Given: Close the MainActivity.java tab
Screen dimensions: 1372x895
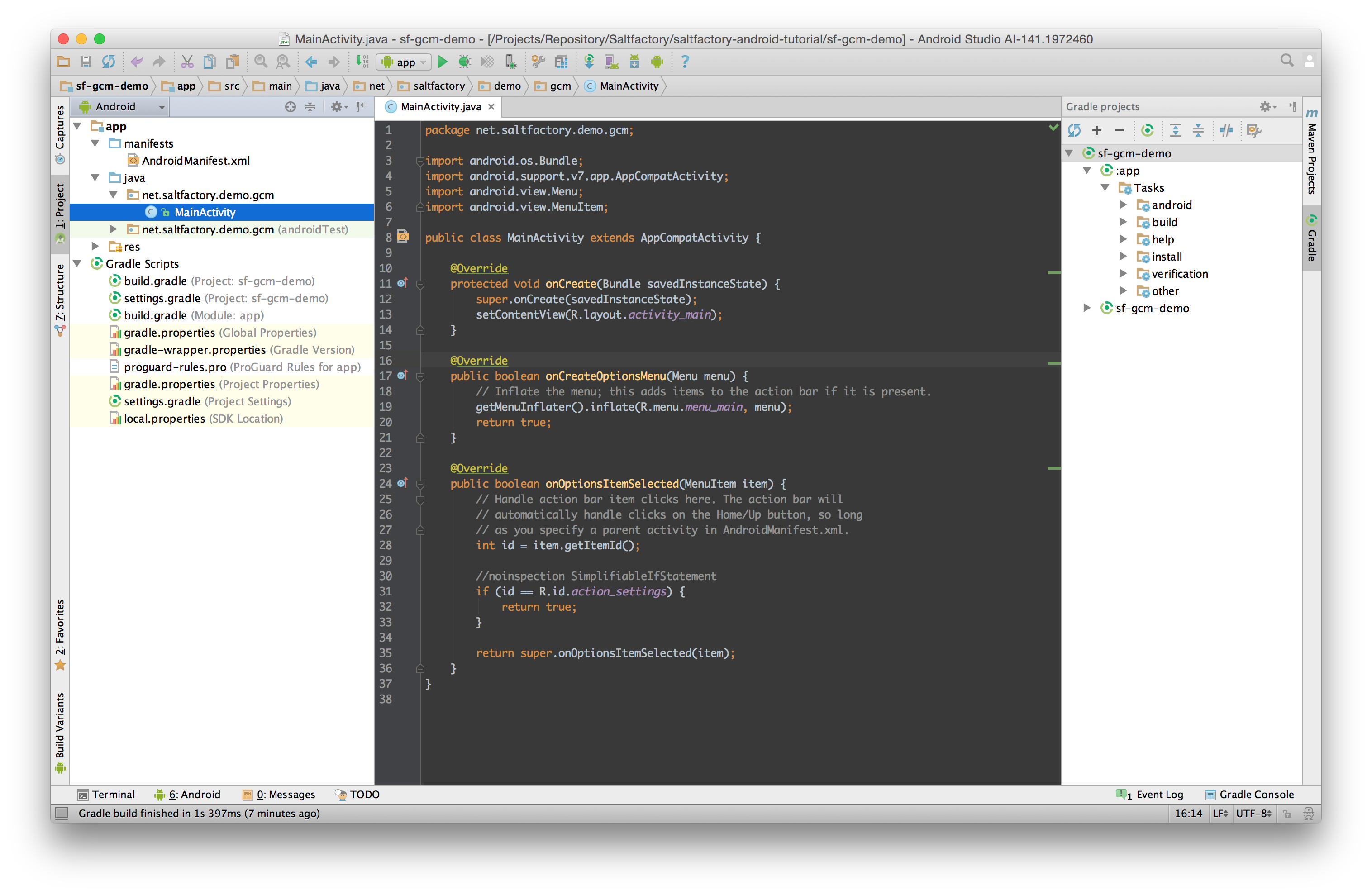Looking at the screenshot, I should click(491, 107).
